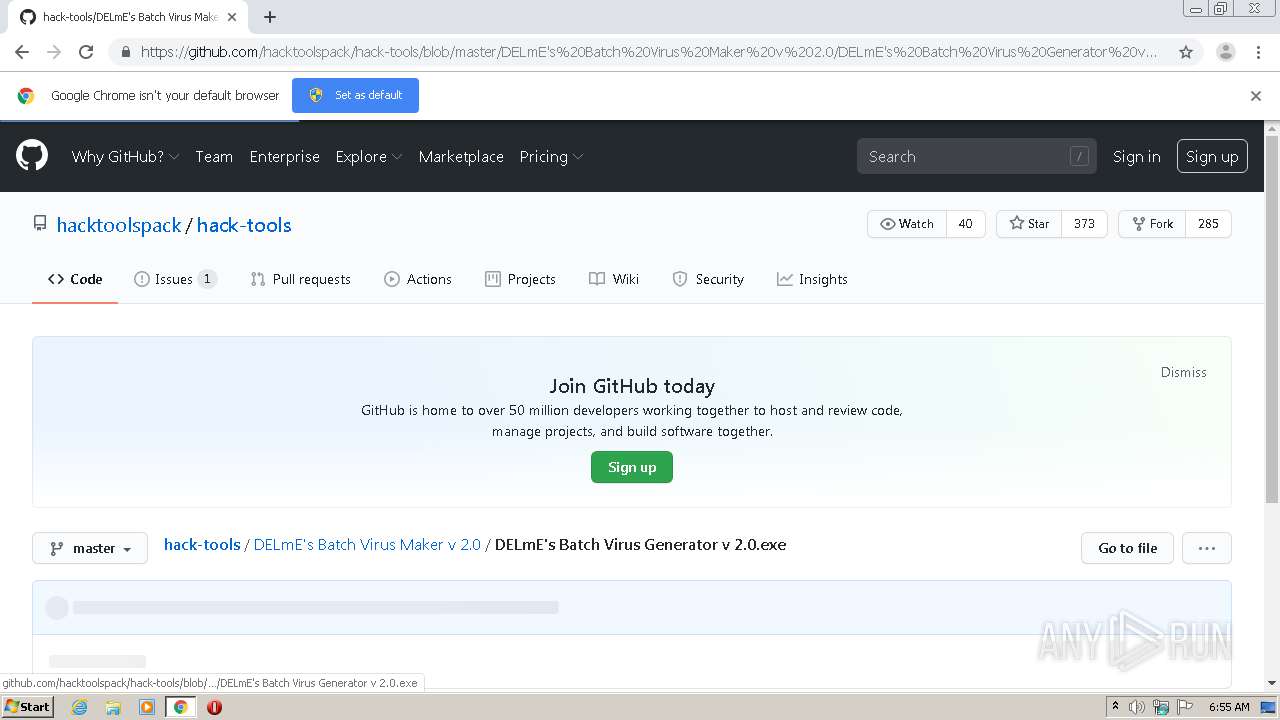Open Windows Start menu
The height and width of the screenshot is (720, 1280).
coord(27,706)
